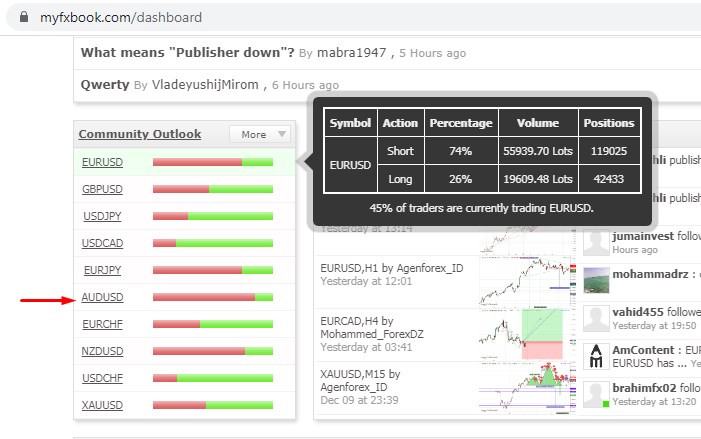701x439 pixels.
Task: Select AUDUSD in Community Outlook
Action: click(102, 297)
